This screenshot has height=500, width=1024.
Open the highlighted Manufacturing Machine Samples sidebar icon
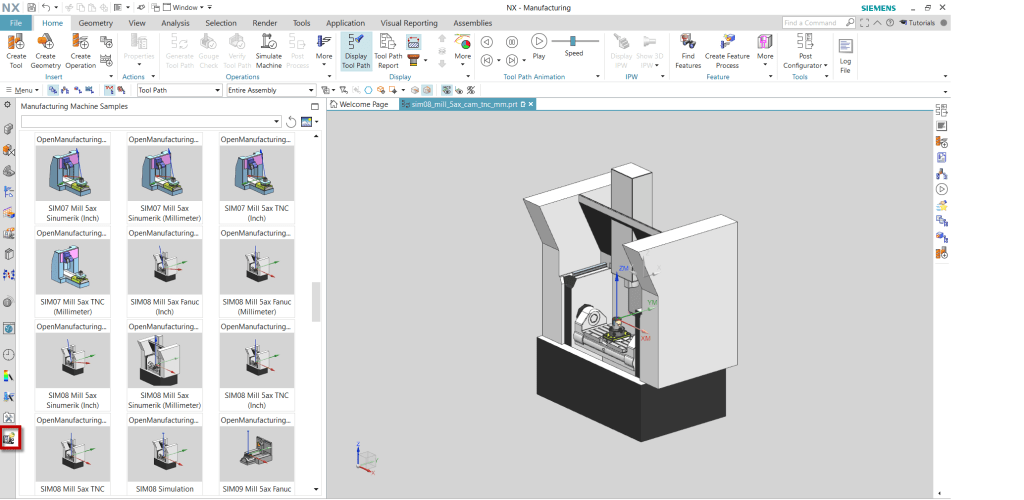coord(10,438)
